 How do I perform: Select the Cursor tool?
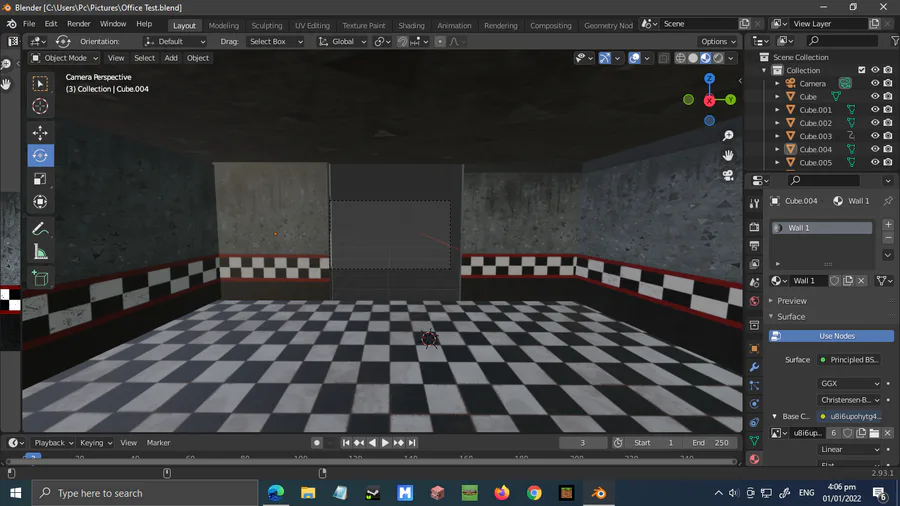[40, 106]
